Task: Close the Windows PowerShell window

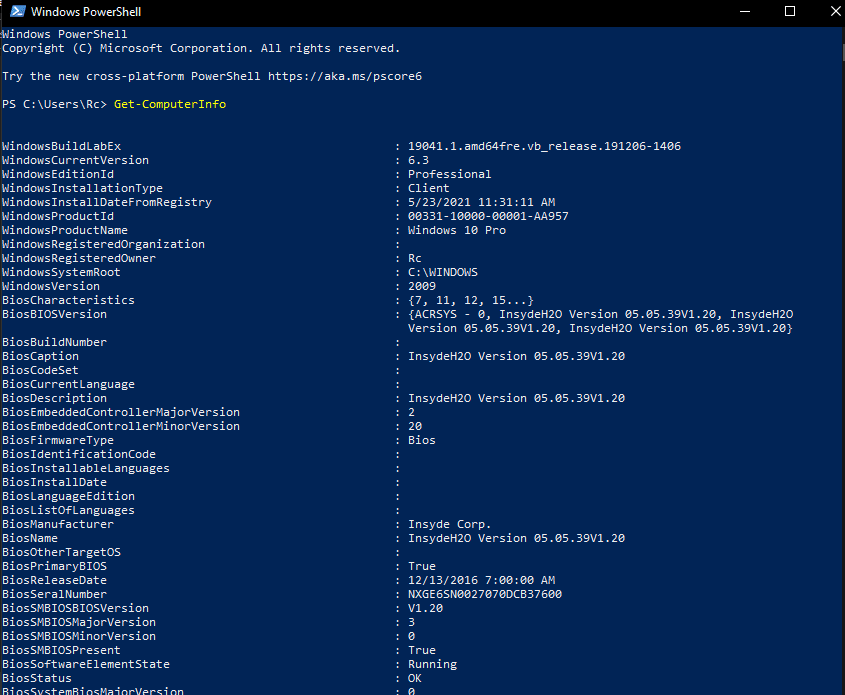Action: point(835,11)
